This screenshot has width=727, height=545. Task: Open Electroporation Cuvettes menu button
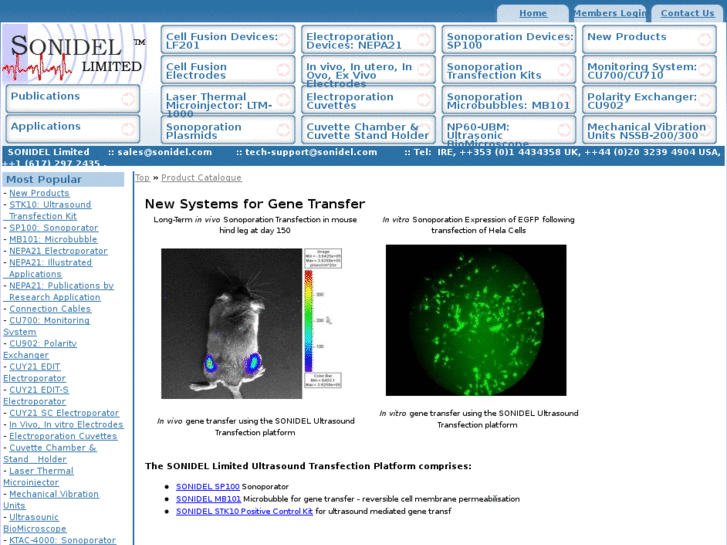click(368, 100)
